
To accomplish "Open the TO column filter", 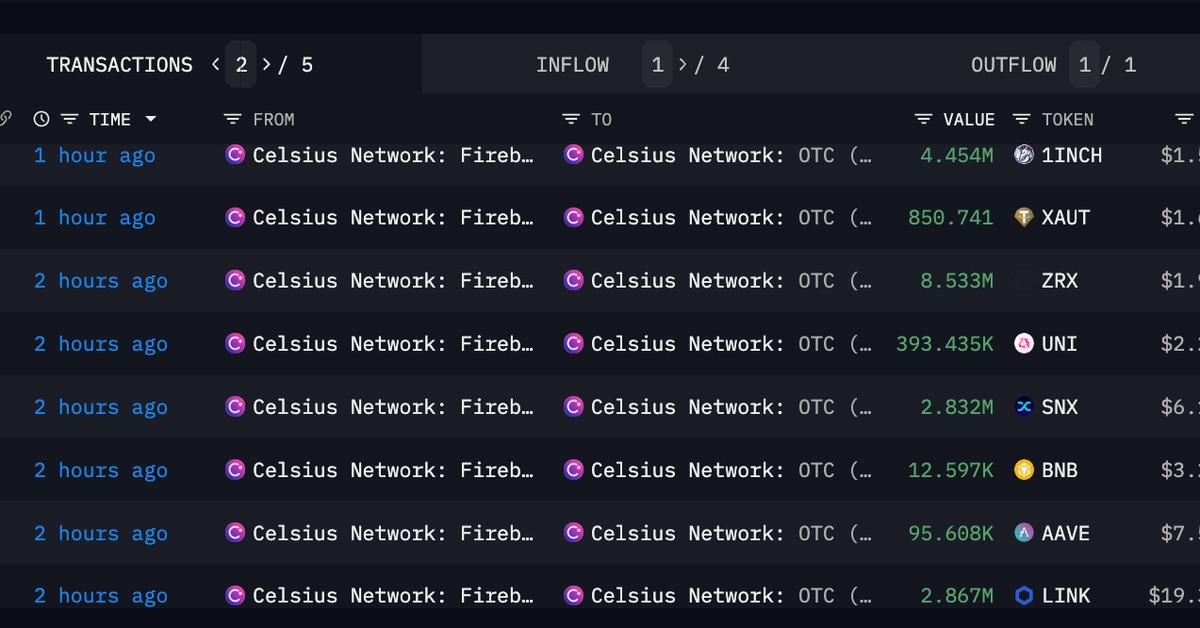I will 571,119.
